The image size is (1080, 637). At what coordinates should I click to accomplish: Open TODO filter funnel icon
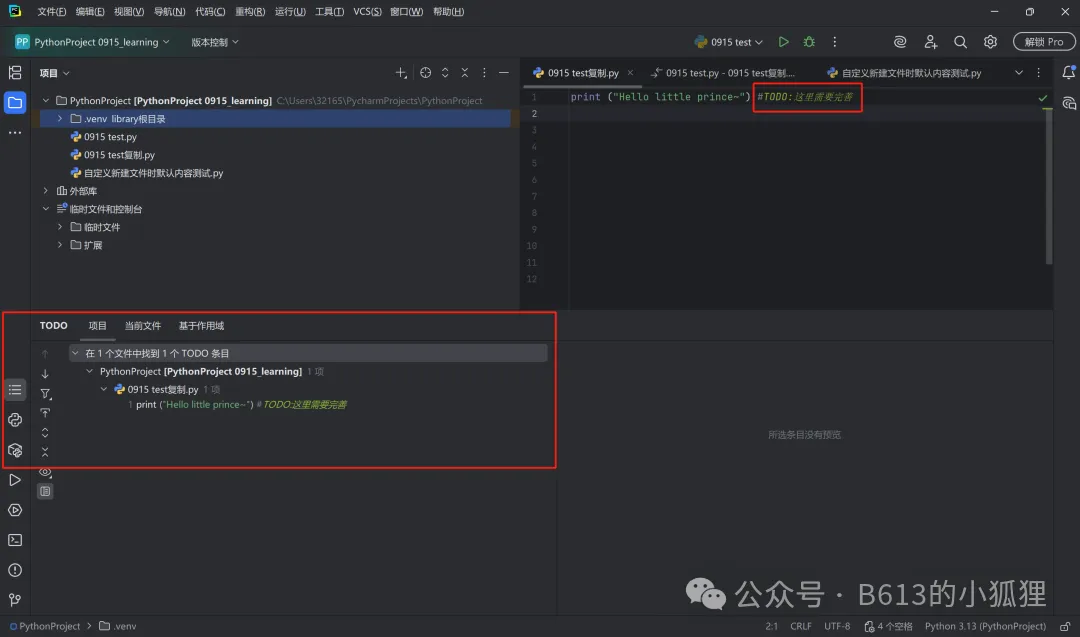[45, 394]
